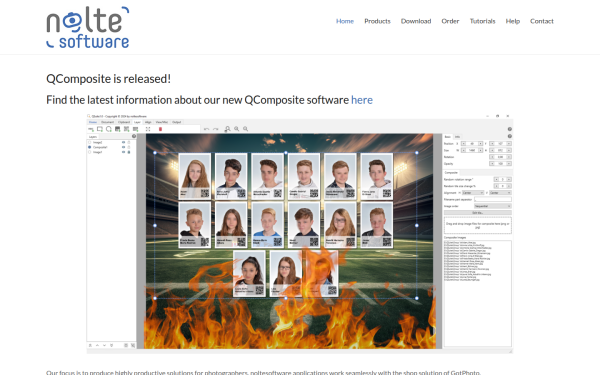This screenshot has width=600, height=375.
Task: Click the add composite layer icon after QR icon
Action: point(135,129)
